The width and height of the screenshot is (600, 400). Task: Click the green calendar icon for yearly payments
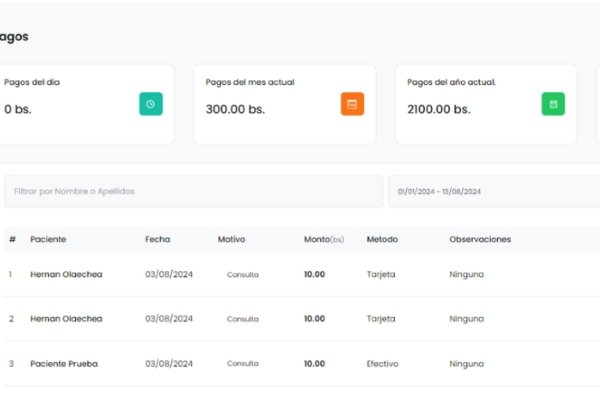[x=553, y=104]
